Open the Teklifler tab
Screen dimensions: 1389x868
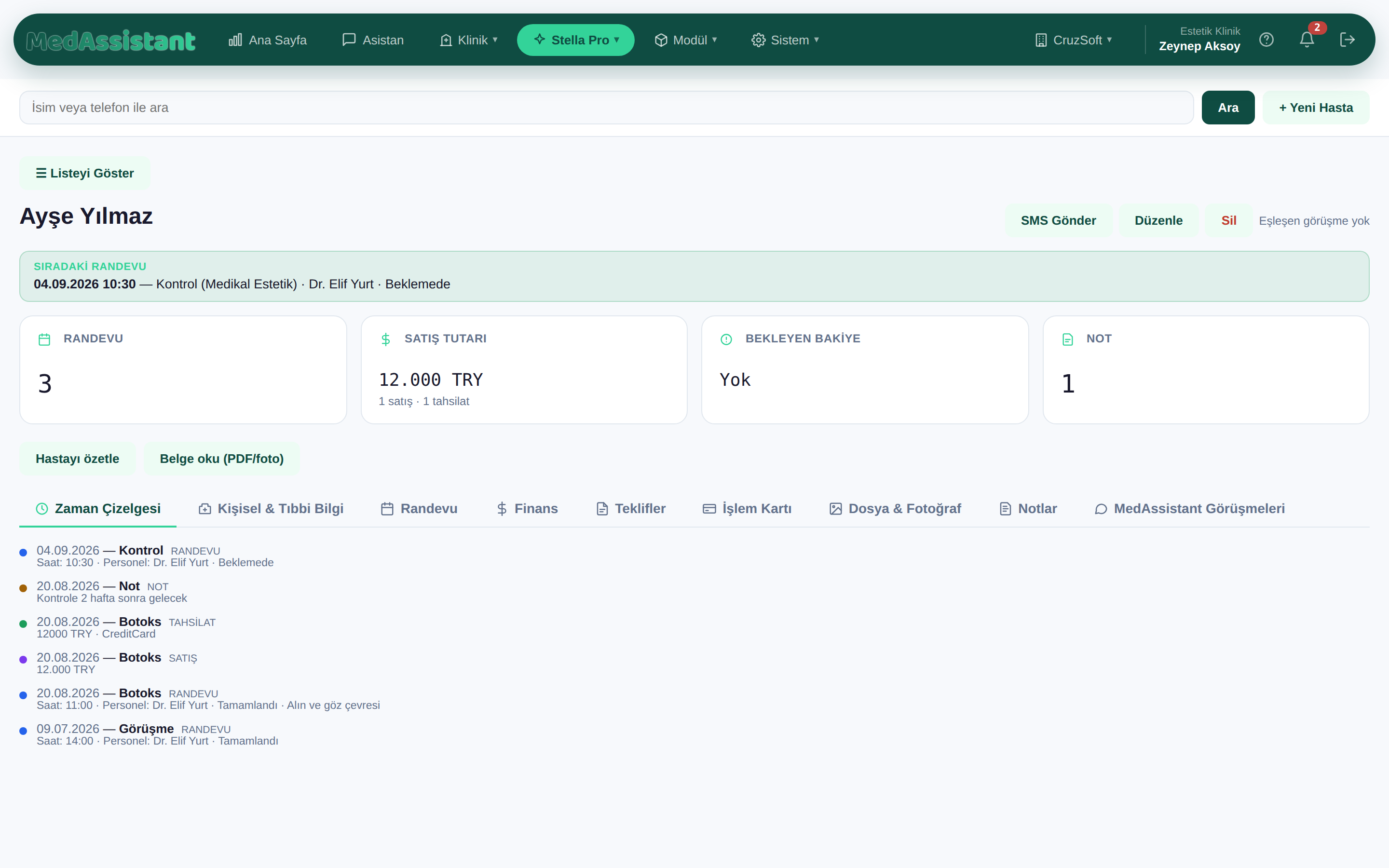tap(631, 509)
